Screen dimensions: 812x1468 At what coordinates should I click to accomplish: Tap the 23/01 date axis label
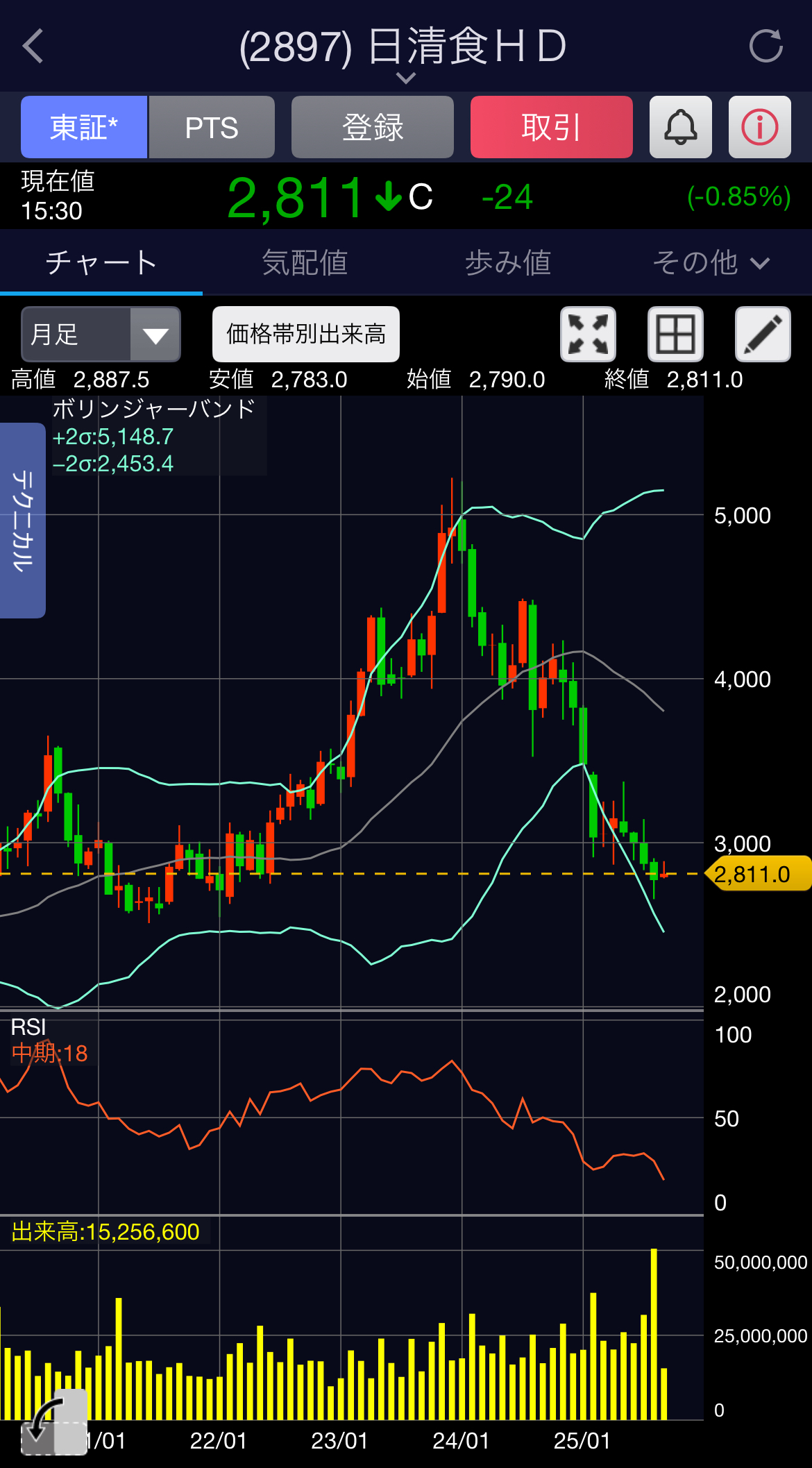pyautogui.click(x=340, y=1441)
